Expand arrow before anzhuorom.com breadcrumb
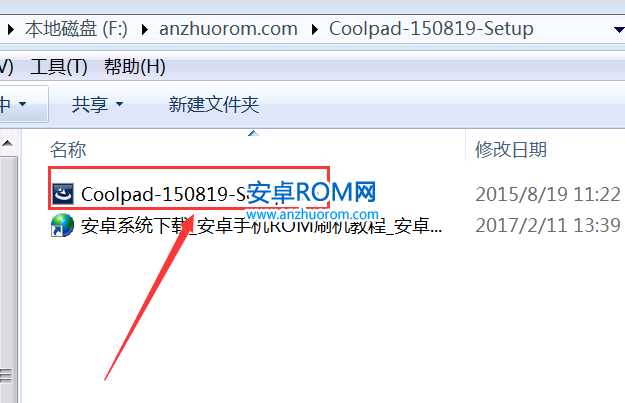 [144, 29]
